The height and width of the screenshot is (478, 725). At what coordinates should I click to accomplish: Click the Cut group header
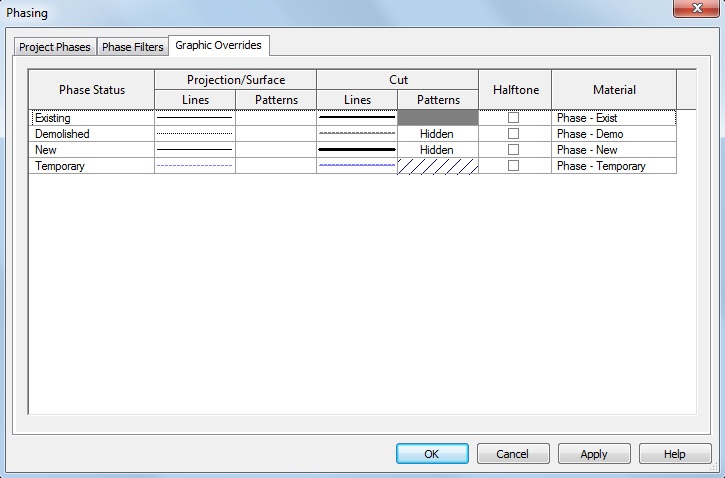click(398, 80)
